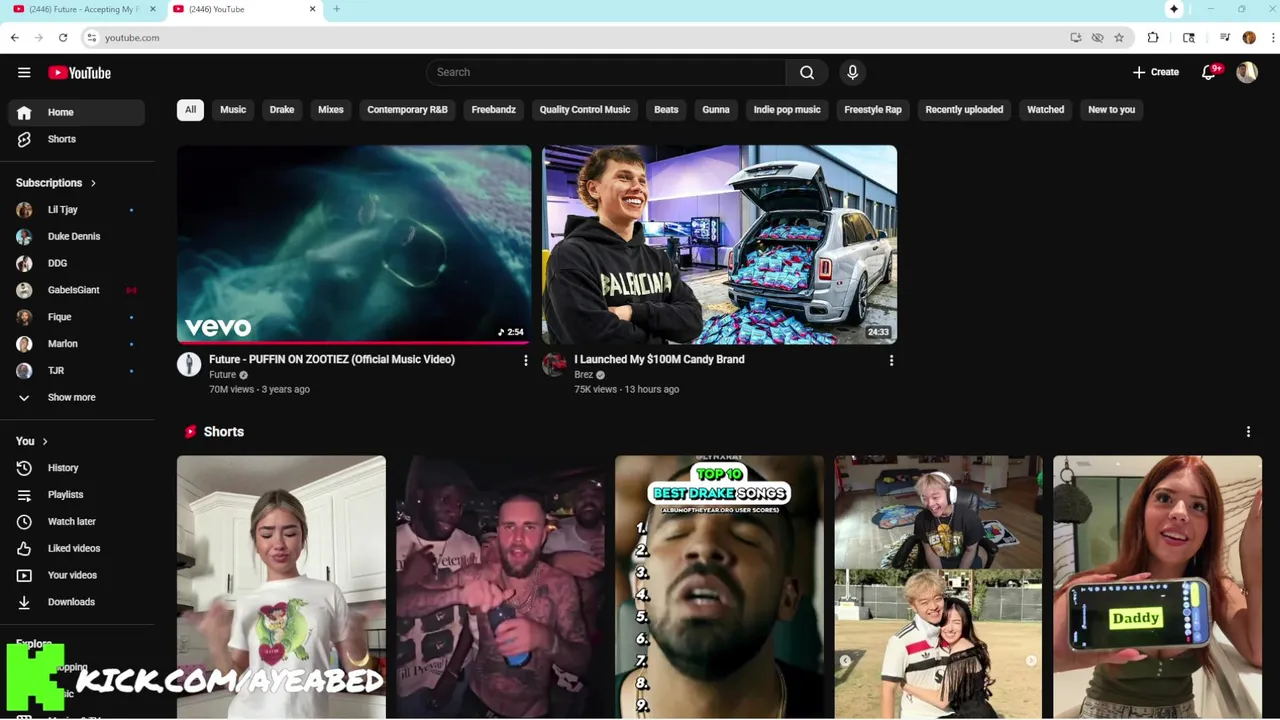Image resolution: width=1280 pixels, height=720 pixels.
Task: Select the Quality Control Music chip
Action: [585, 110]
